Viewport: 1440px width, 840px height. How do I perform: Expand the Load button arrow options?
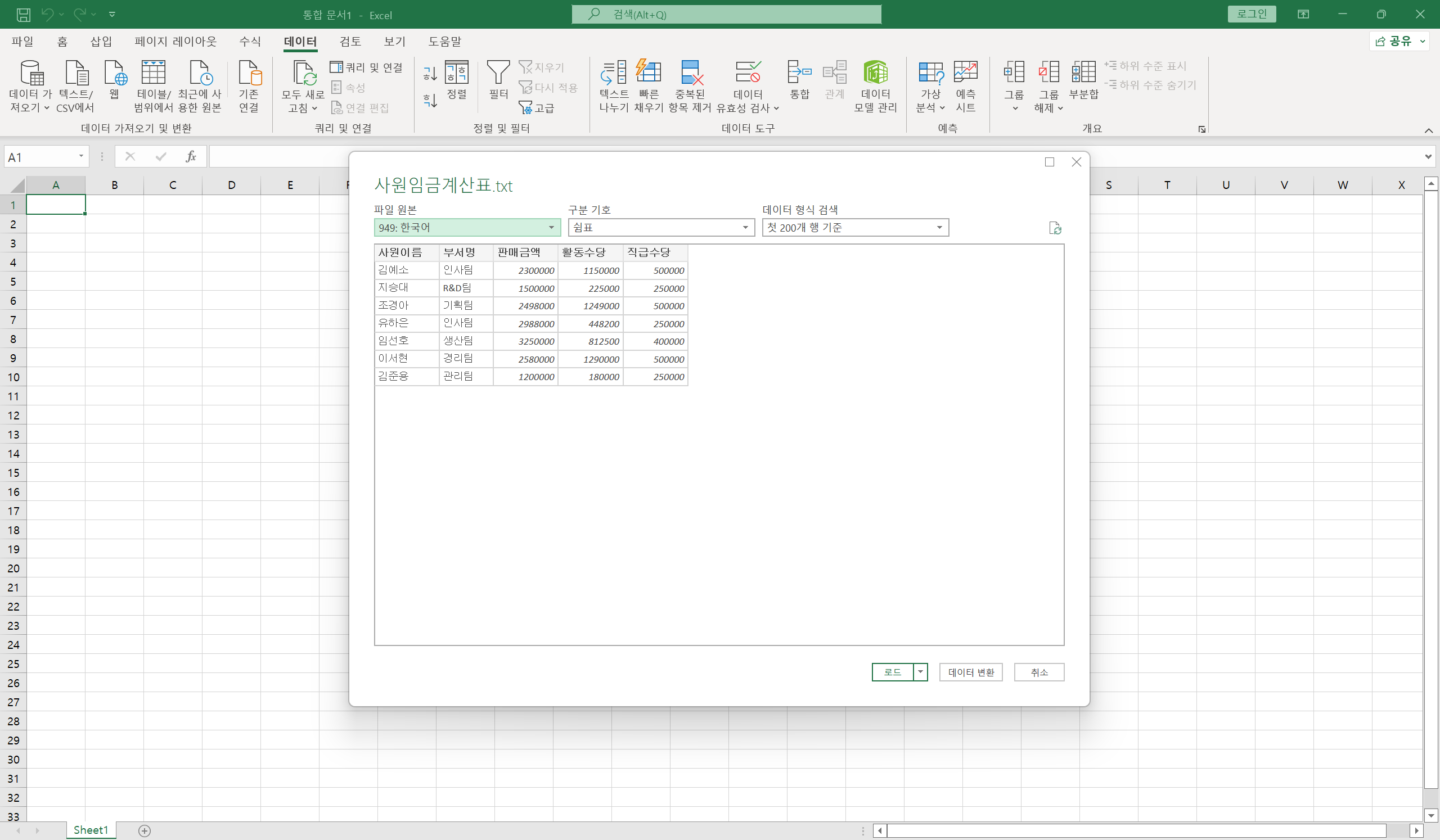[920, 672]
